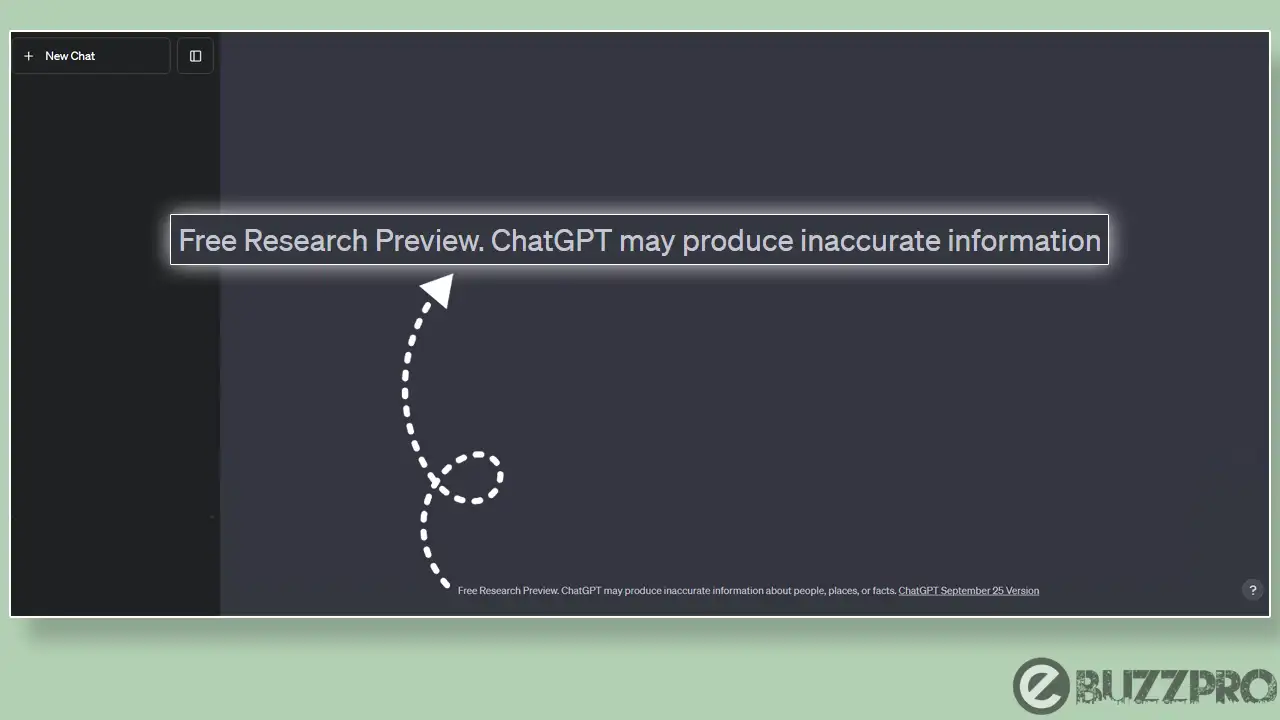Click the small footer disclaimer text
This screenshot has width=1280, height=720.
click(677, 591)
